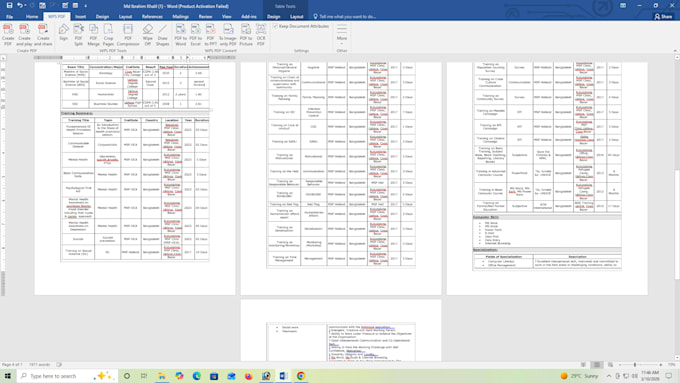680x383 pixels.
Task: Click the weather widget in taskbar
Action: point(579,376)
